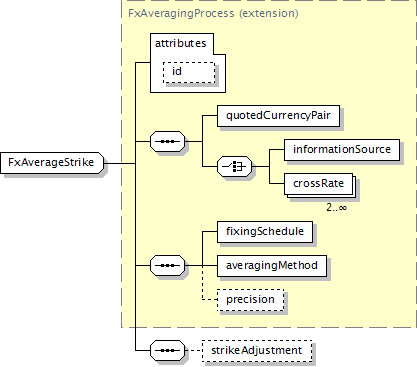The image size is (417, 367).
Task: Click the FxAveragingProcess (extension) label
Action: tap(213, 13)
